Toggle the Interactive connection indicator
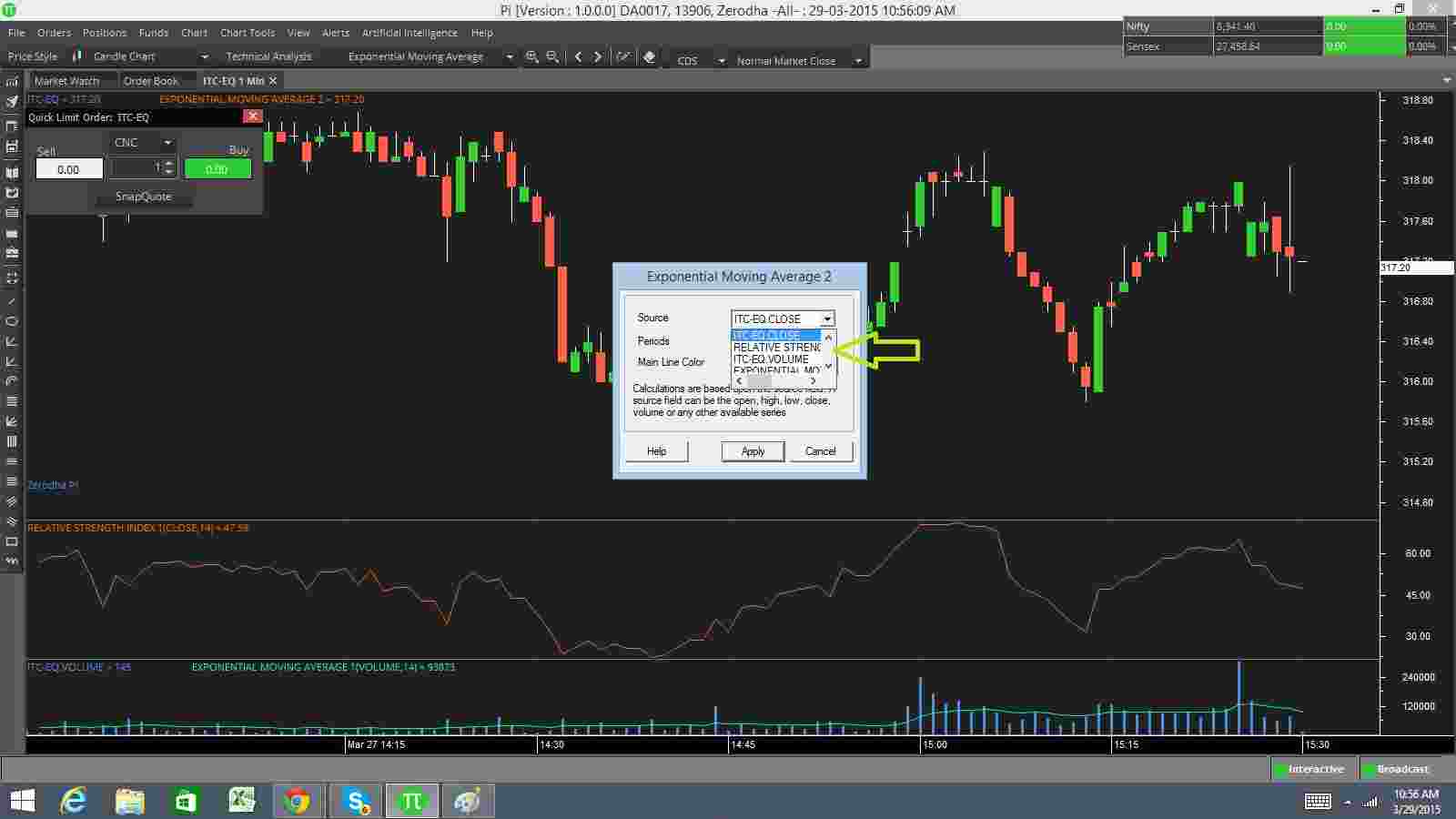 [1314, 769]
